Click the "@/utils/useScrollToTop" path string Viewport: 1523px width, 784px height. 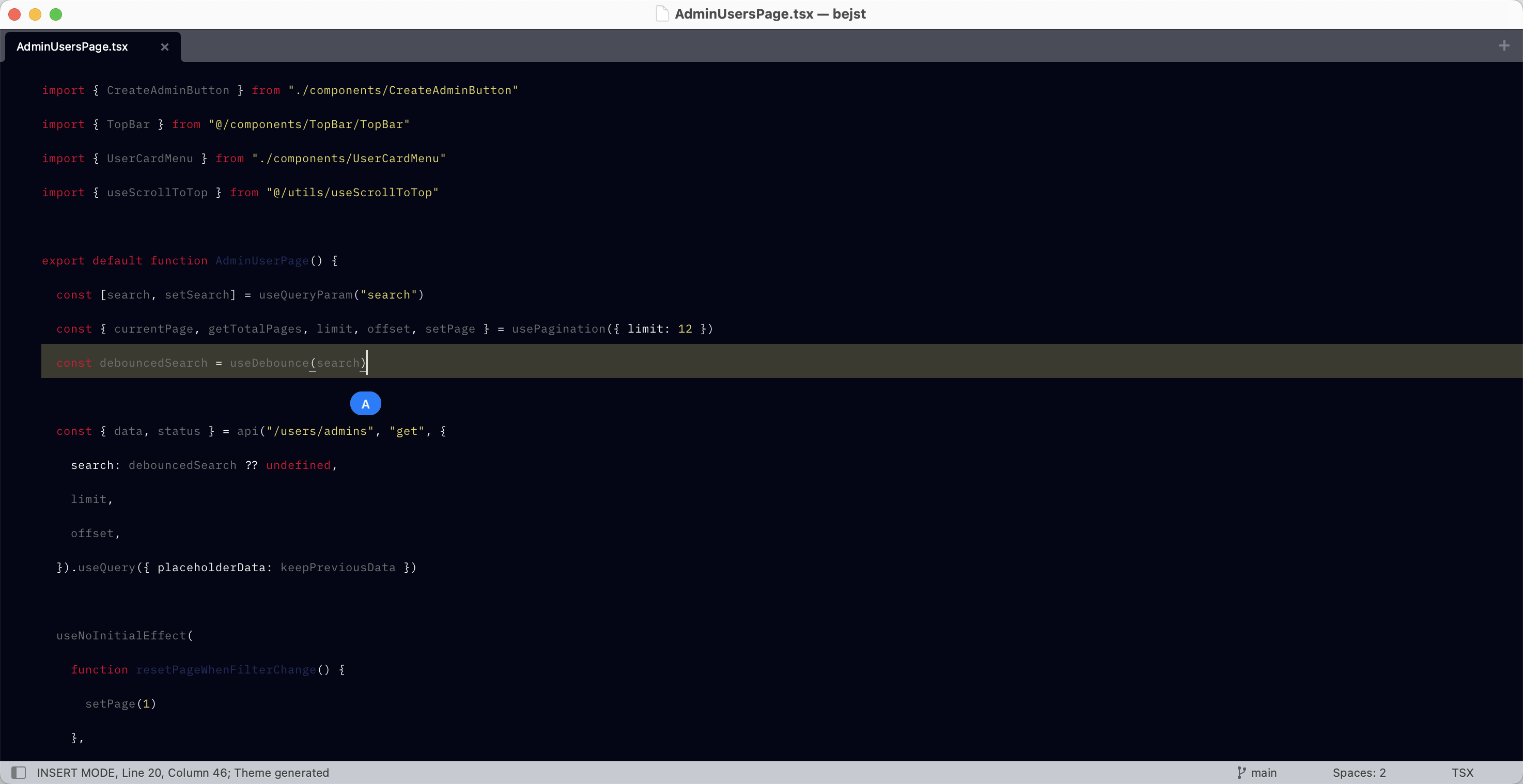pos(352,192)
